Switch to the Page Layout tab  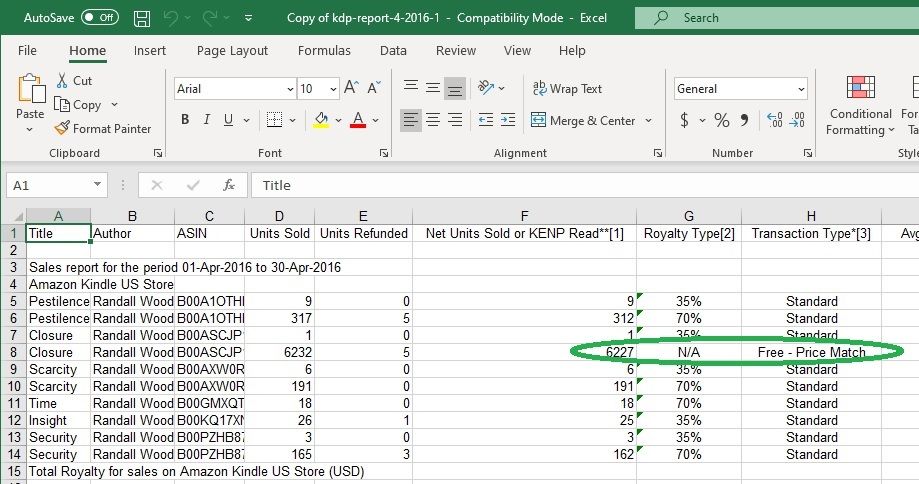point(232,51)
